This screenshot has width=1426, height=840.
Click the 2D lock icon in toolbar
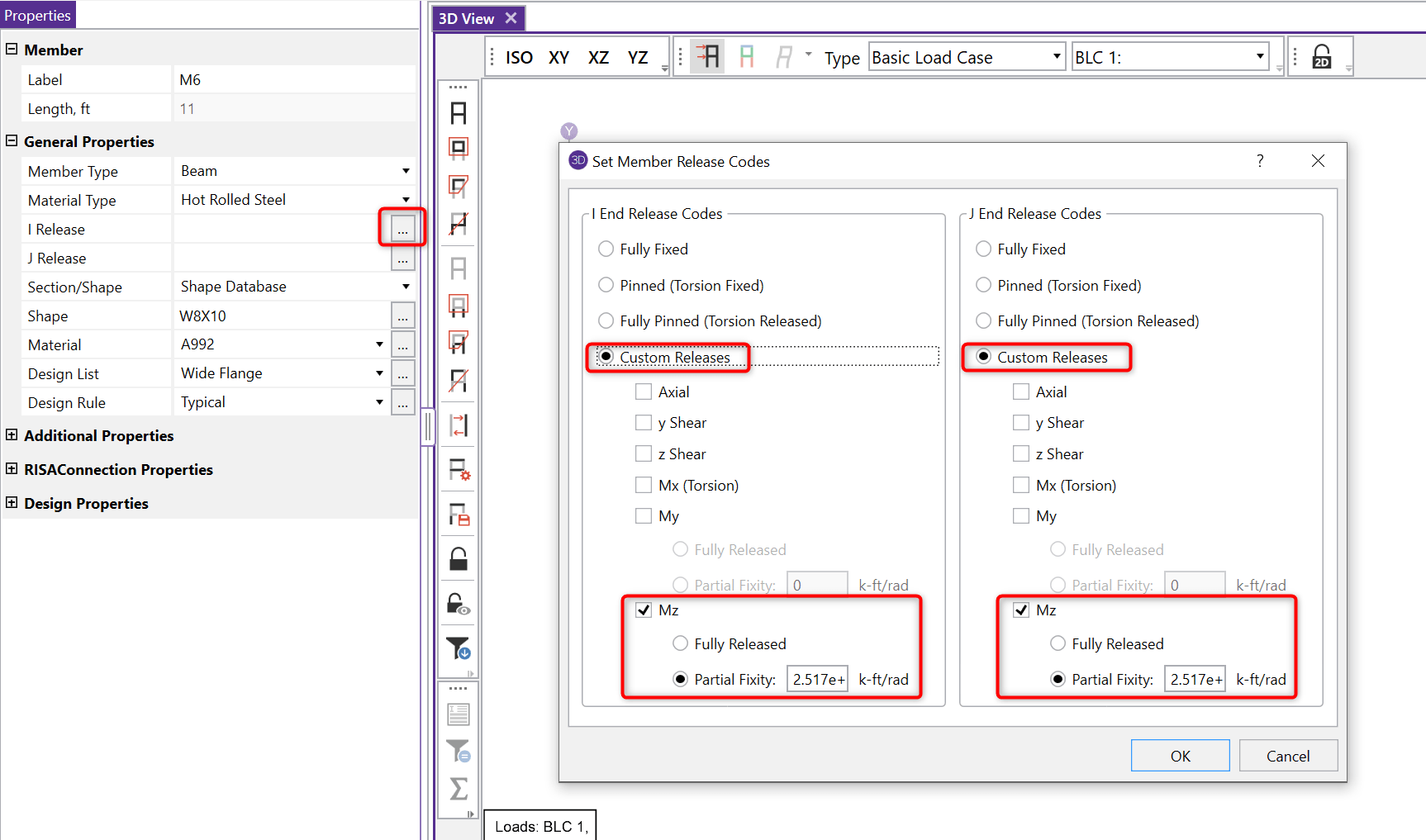pos(1321,57)
